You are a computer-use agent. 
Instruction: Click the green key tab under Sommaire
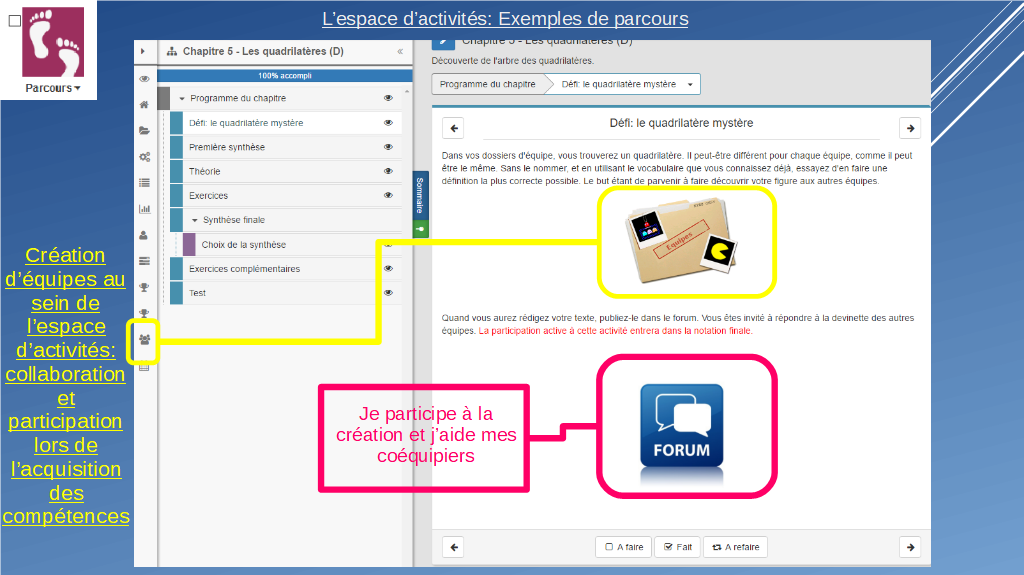(420, 229)
